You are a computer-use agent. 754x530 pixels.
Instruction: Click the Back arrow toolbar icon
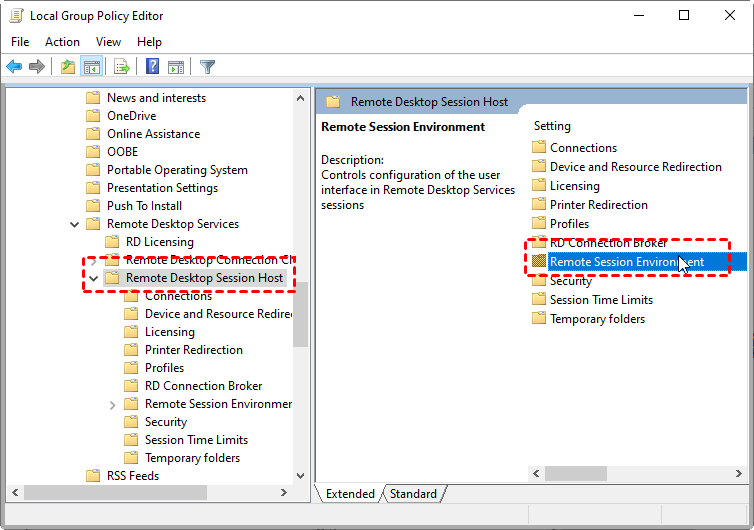coord(14,66)
